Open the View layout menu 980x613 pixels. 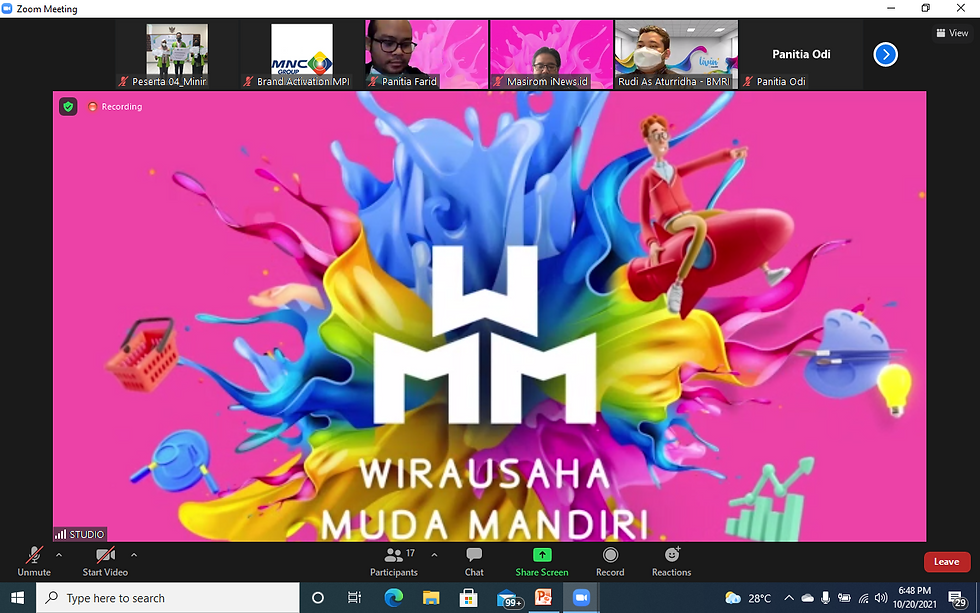pyautogui.click(x=952, y=33)
